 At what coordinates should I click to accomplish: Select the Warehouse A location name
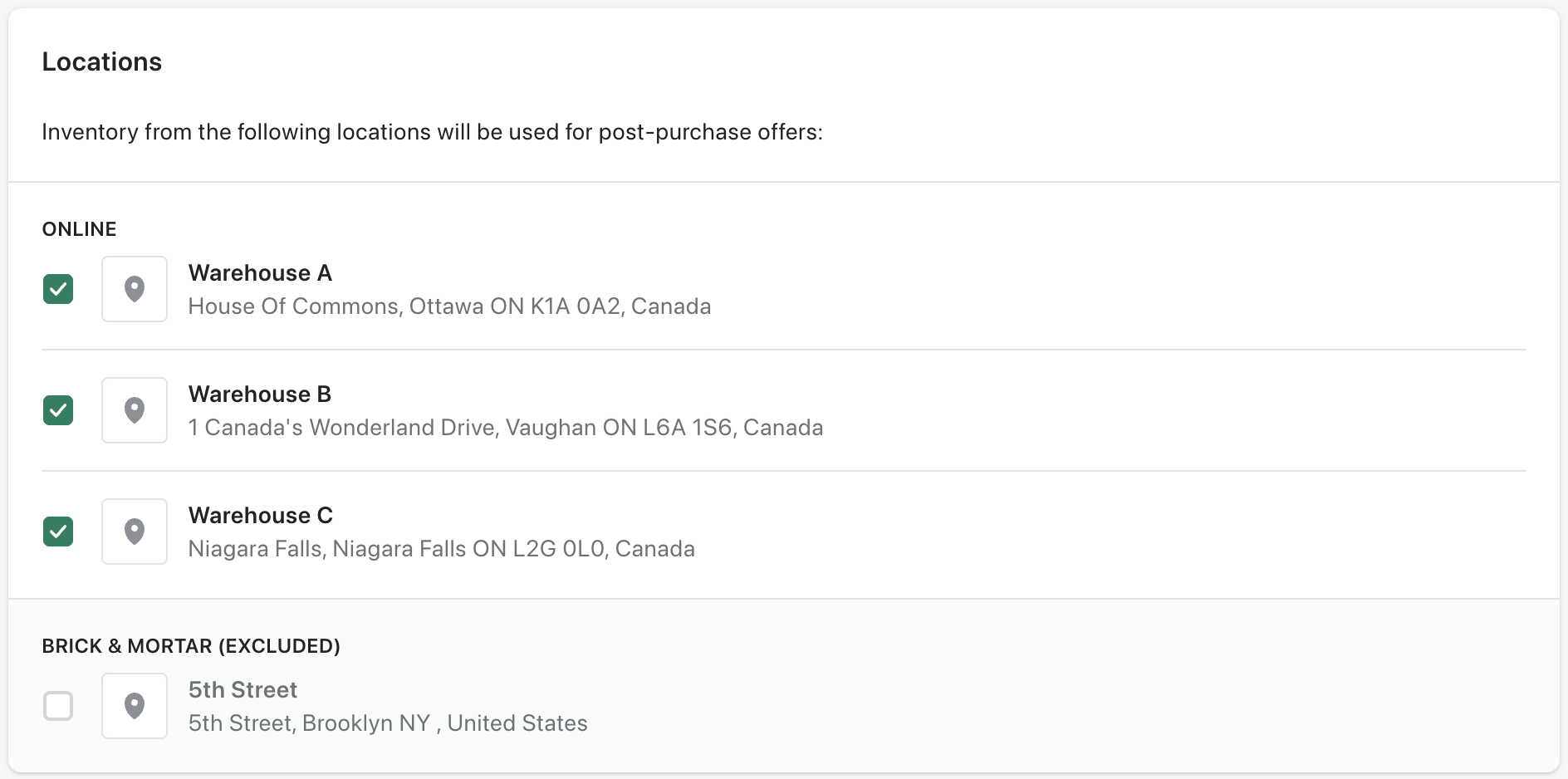(x=260, y=273)
